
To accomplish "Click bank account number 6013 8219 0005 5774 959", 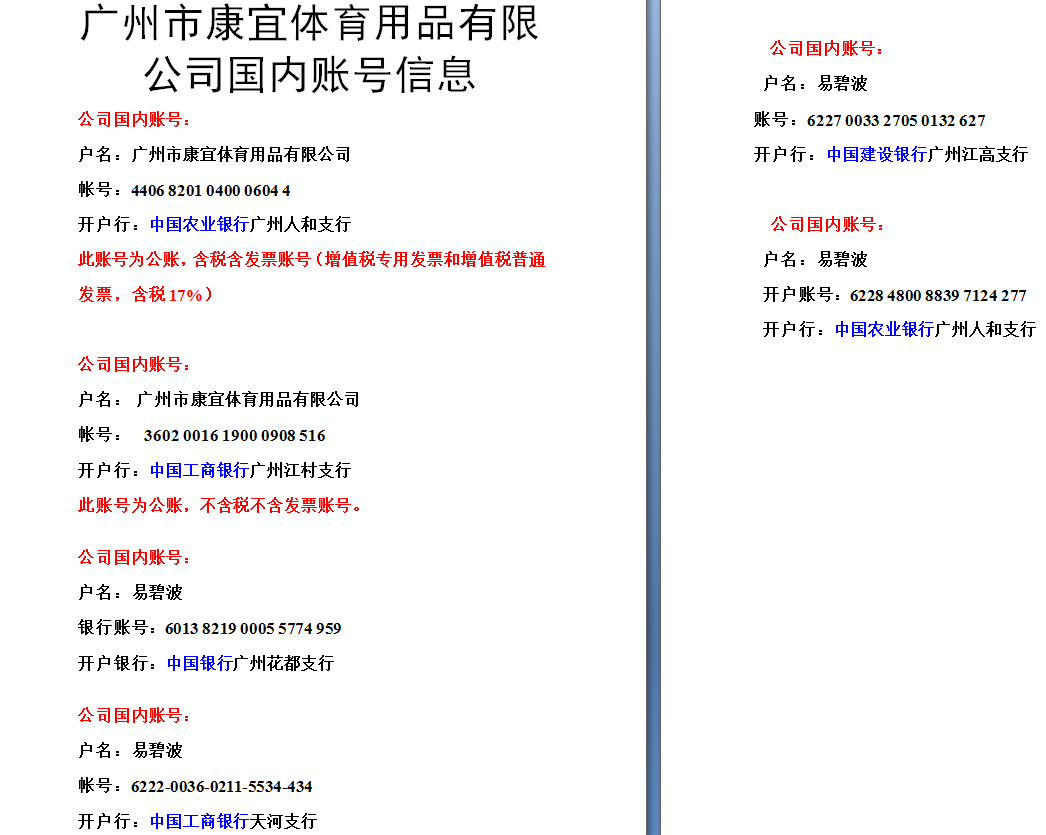I will pos(253,629).
